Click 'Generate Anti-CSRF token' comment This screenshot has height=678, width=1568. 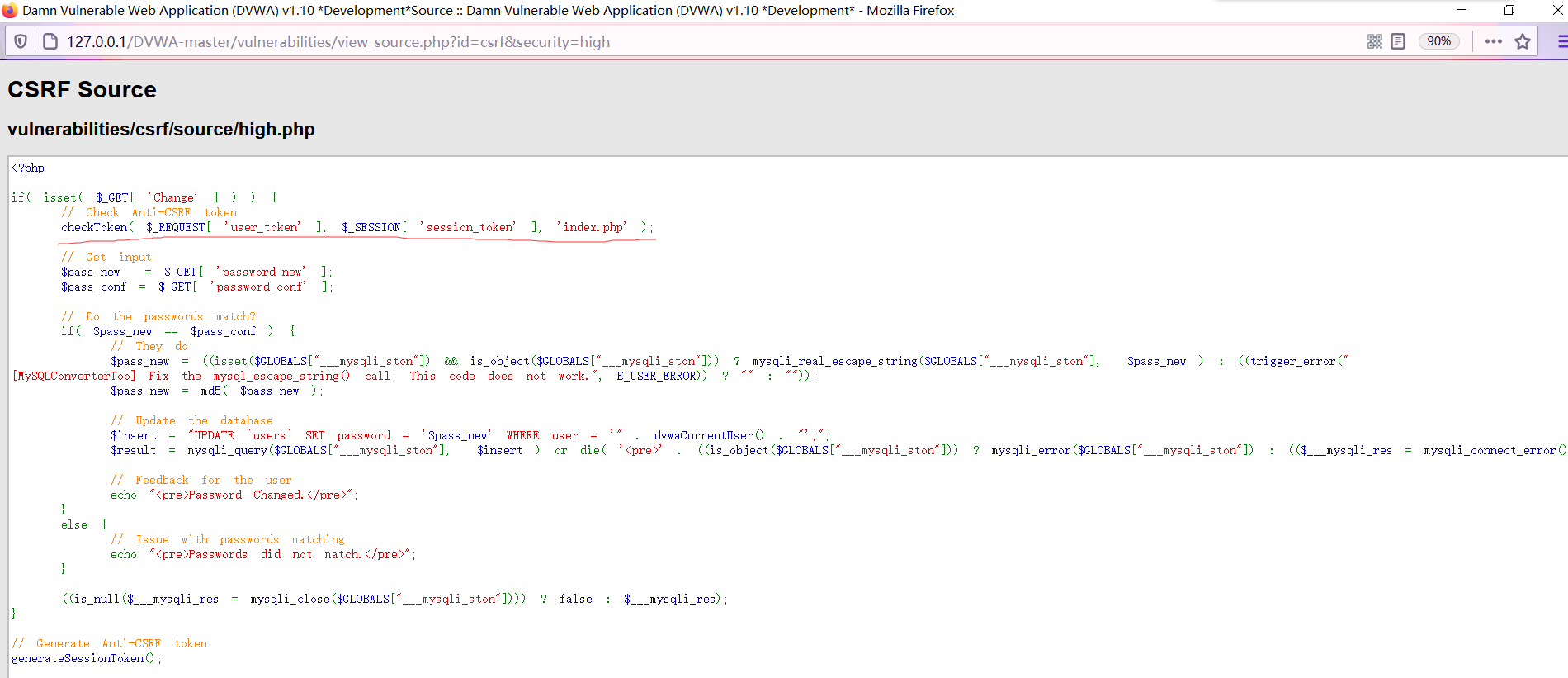pyautogui.click(x=110, y=643)
